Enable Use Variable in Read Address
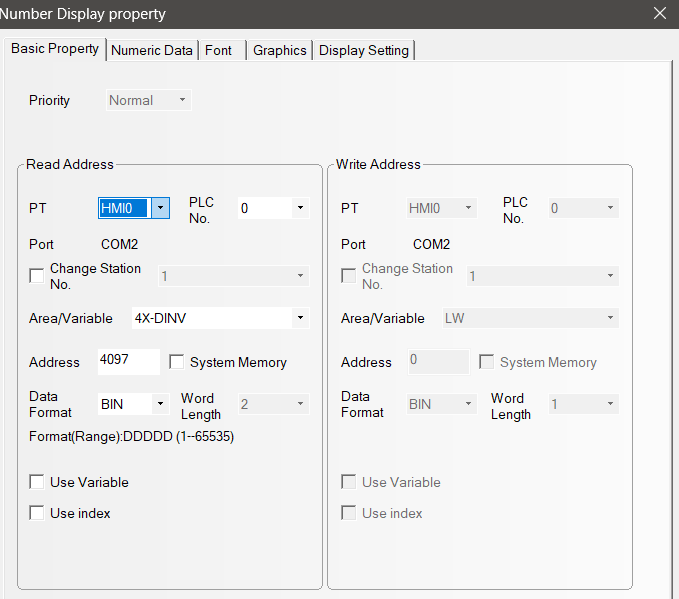Image resolution: width=679 pixels, height=599 pixels. pos(37,482)
